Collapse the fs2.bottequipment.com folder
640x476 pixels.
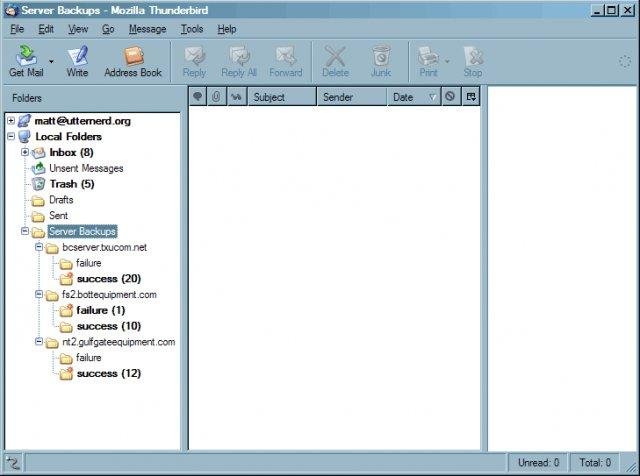pos(39,294)
